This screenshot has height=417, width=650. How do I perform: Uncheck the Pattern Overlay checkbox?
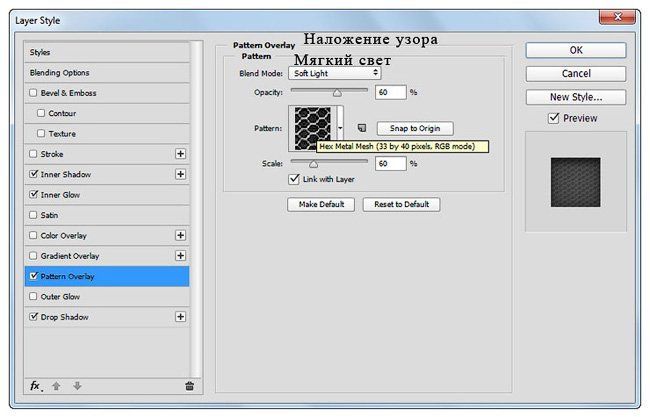33,276
